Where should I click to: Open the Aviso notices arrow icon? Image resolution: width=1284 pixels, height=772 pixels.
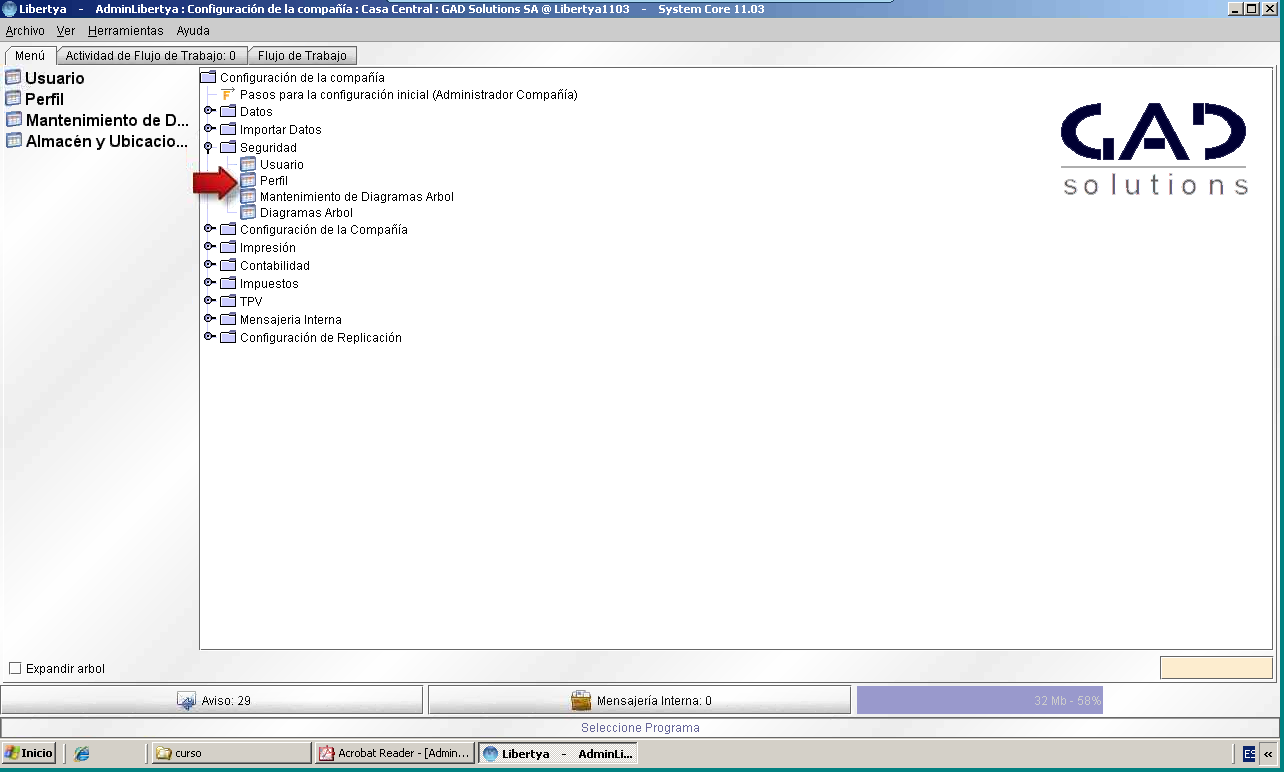(186, 701)
